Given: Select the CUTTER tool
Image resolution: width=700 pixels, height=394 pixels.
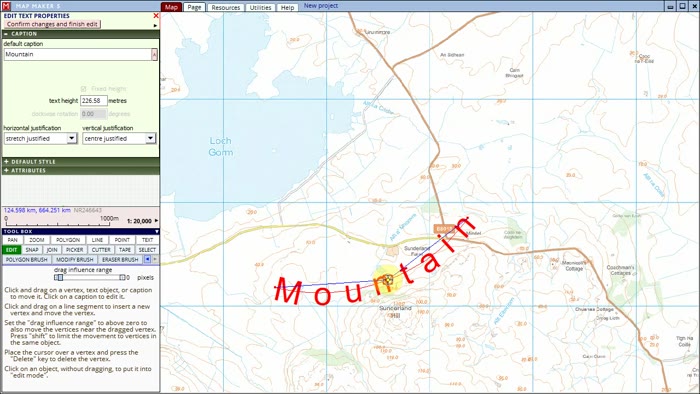Looking at the screenshot, I should tap(101, 250).
